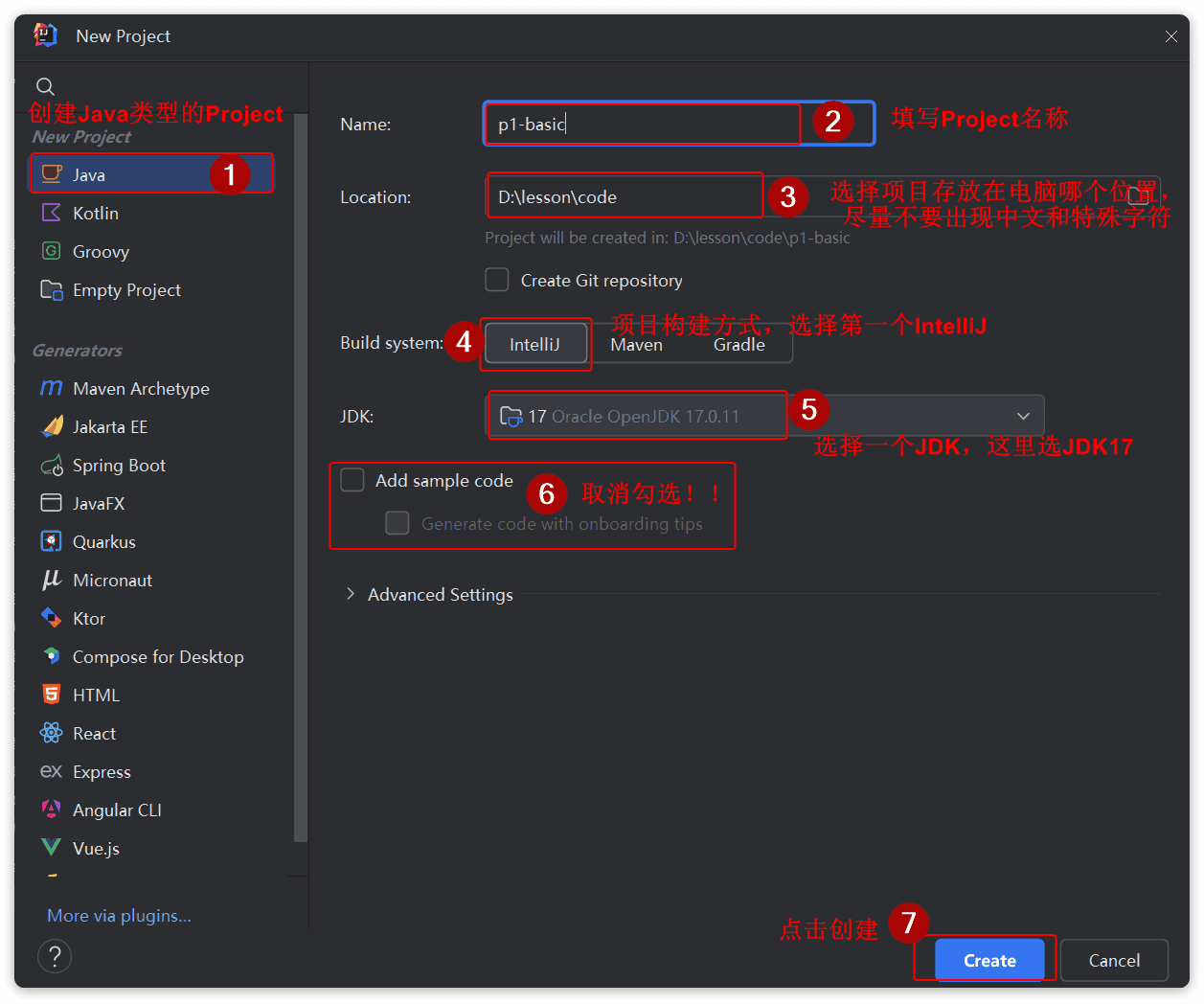Select the Empty Project icon
The width and height of the screenshot is (1204, 1004).
[x=52, y=289]
